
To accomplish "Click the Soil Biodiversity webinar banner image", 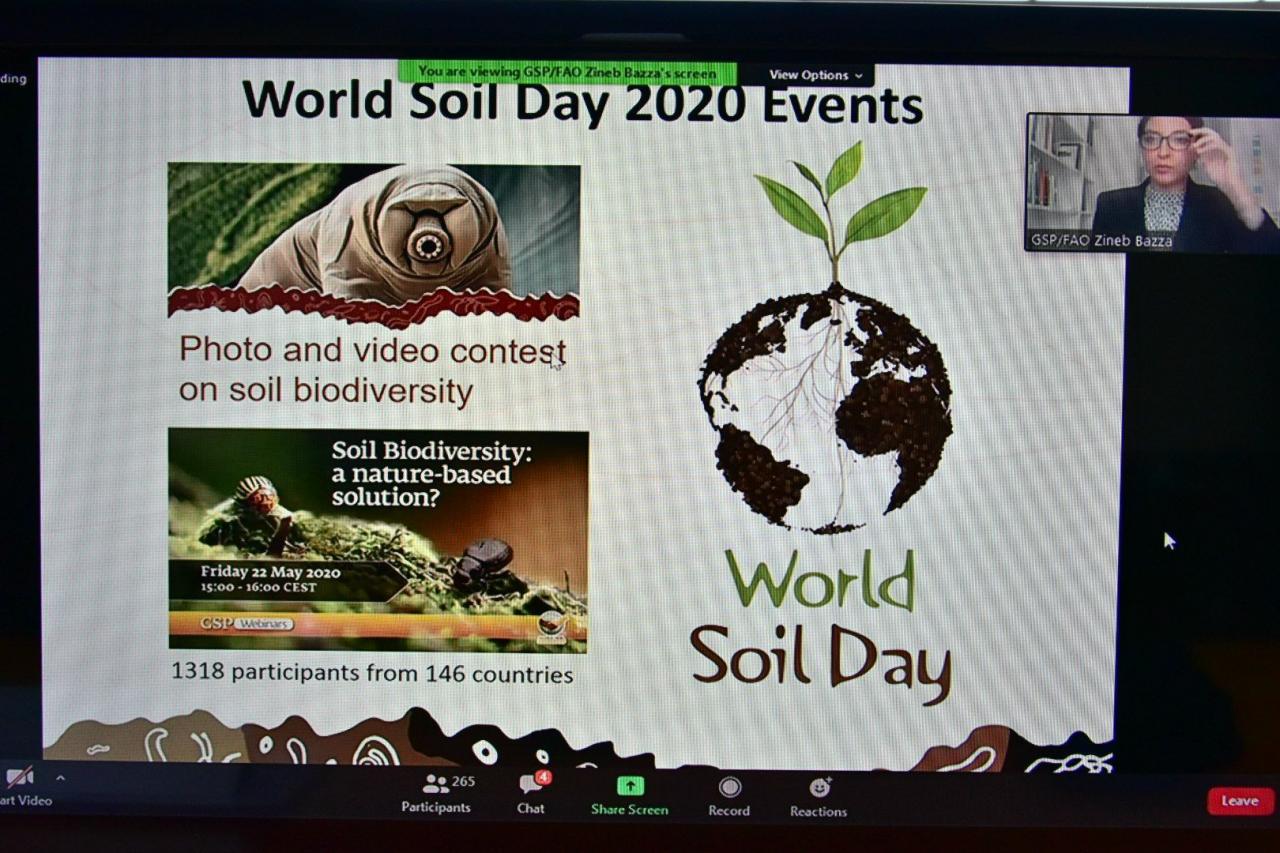I will click(x=378, y=540).
